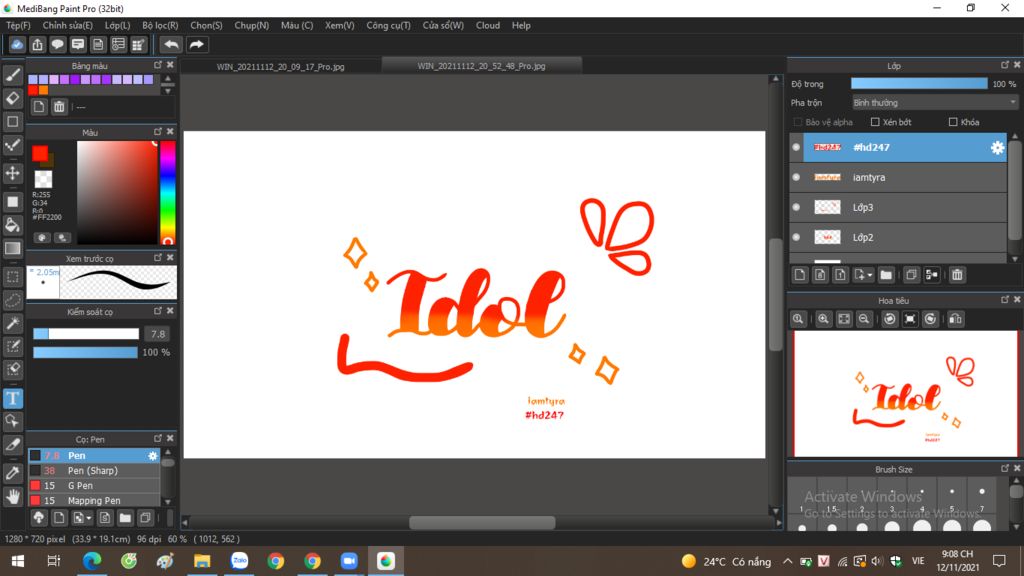Open File Explorer from the taskbar
The image size is (1024, 576).
click(202, 561)
